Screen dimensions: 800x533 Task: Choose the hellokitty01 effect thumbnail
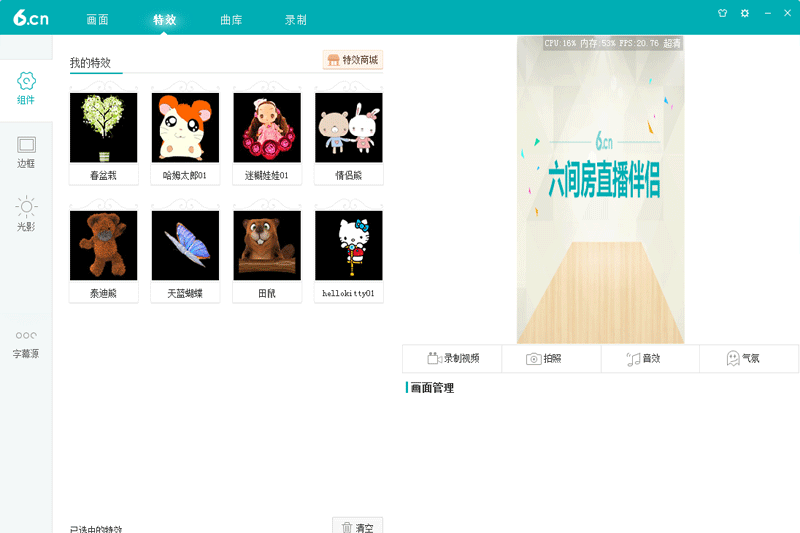(x=348, y=245)
